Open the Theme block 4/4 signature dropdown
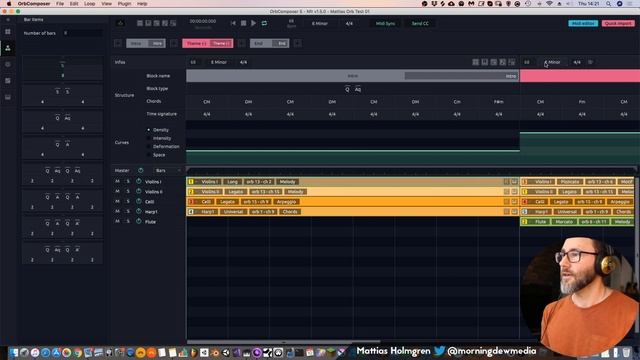The height and width of the screenshot is (360, 640). pyautogui.click(x=577, y=62)
